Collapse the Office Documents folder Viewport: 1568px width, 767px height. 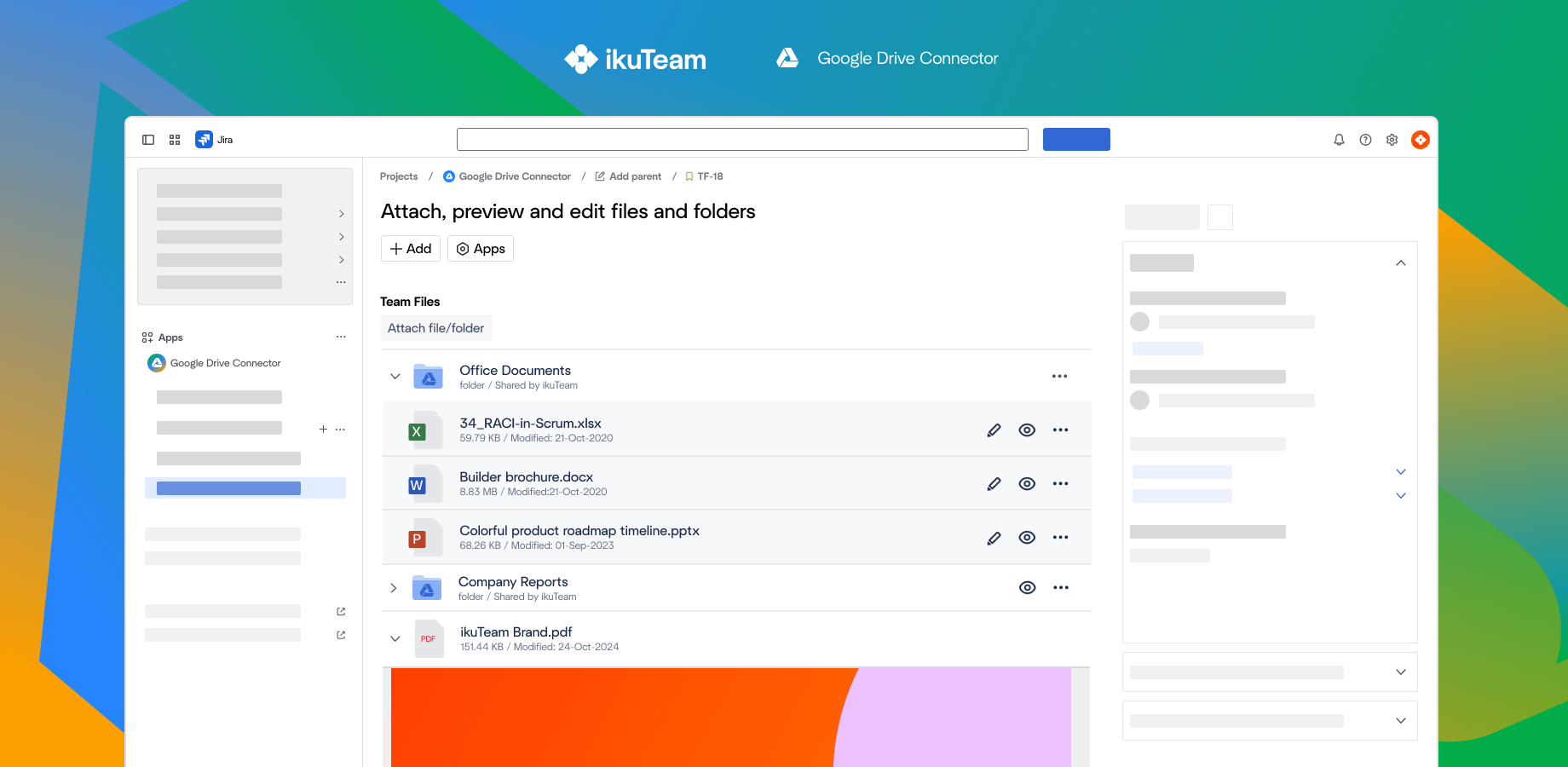[x=395, y=376]
